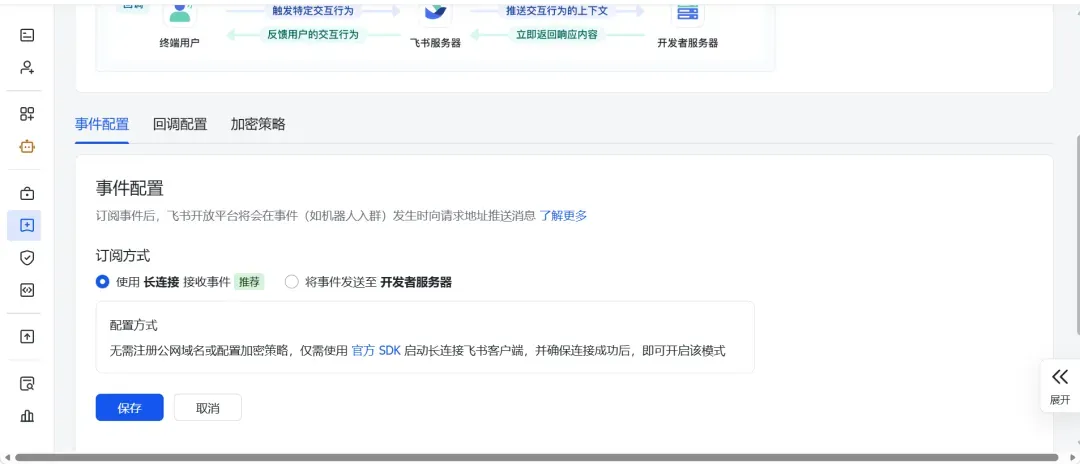This screenshot has height=464, width=1080.
Task: Click the briefcase icon in sidebar
Action: tap(27, 193)
